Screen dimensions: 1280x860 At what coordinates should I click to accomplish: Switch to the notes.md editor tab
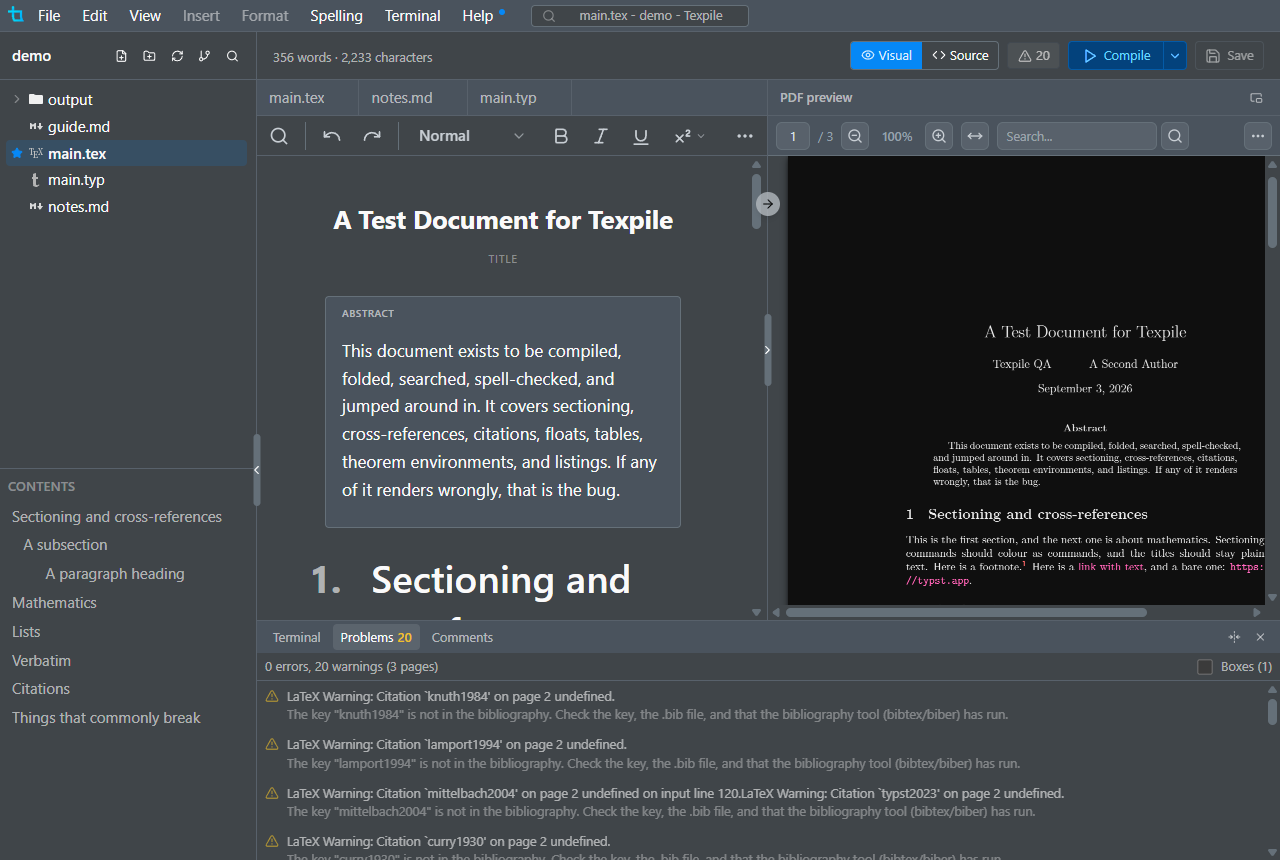point(412,98)
